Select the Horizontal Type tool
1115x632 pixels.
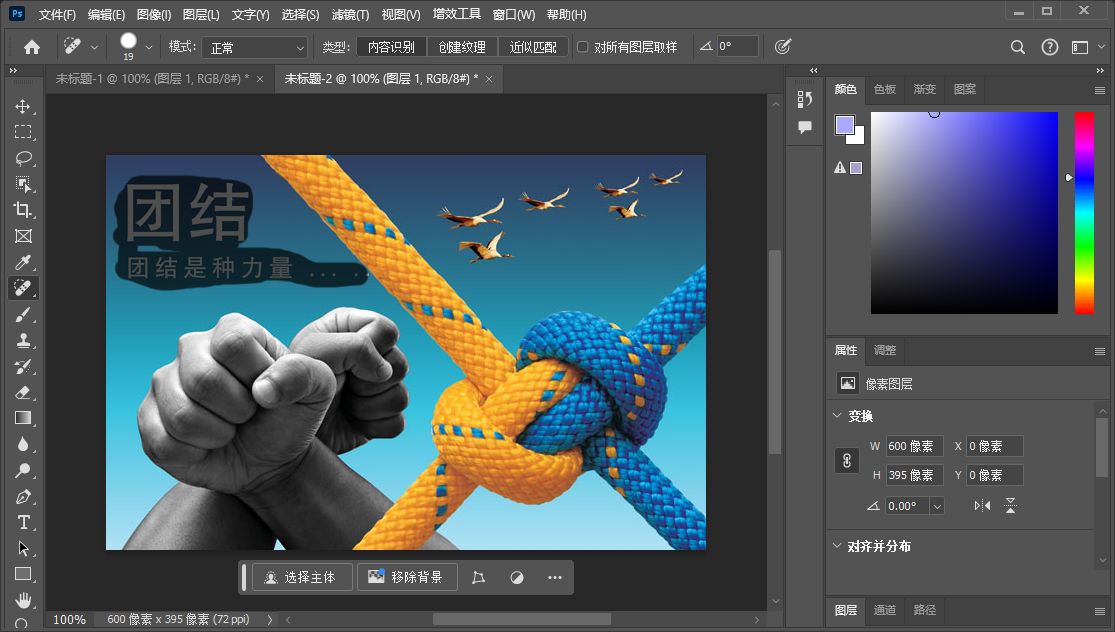coord(22,522)
